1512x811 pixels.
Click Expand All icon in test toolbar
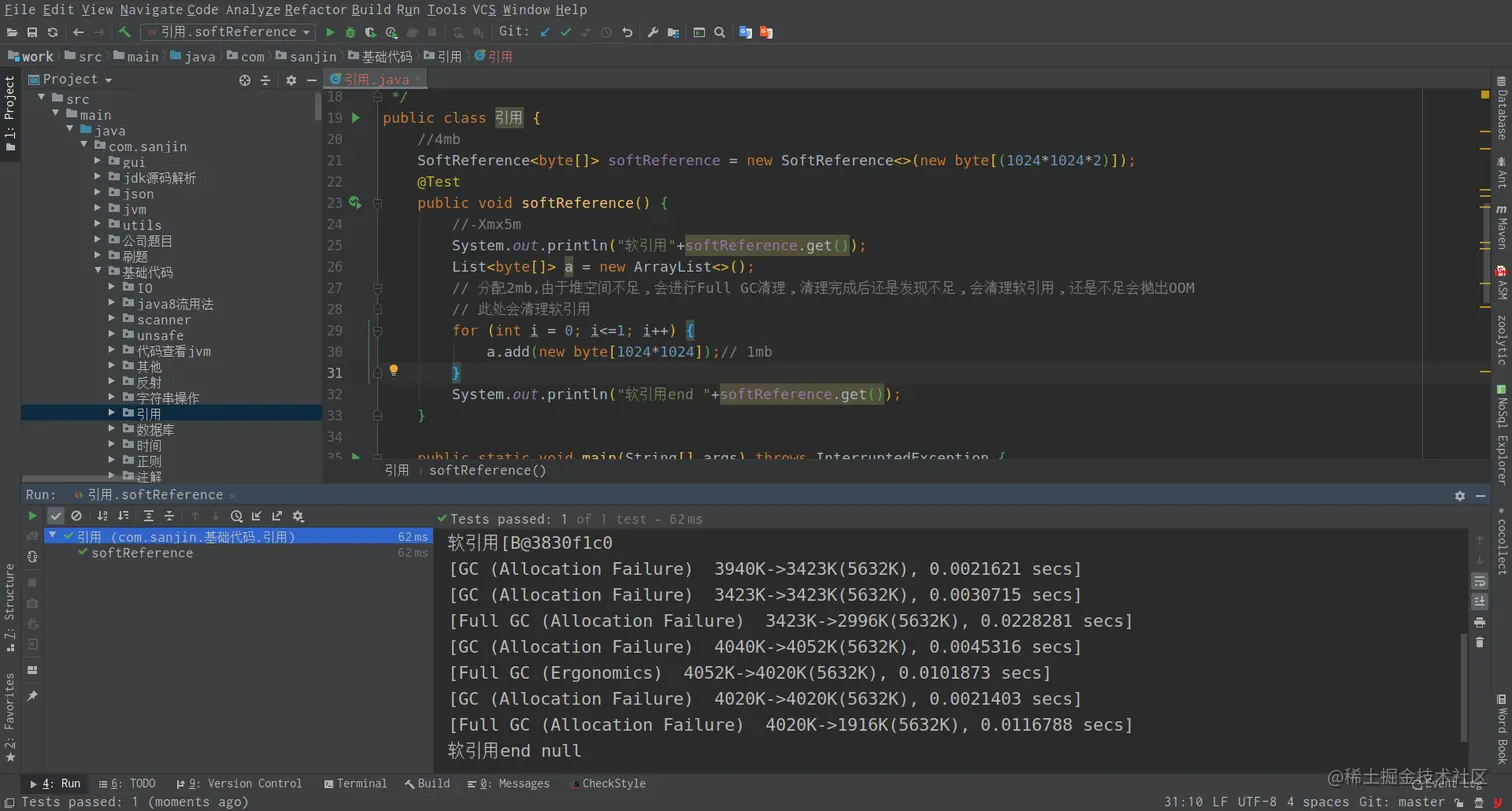coord(149,516)
